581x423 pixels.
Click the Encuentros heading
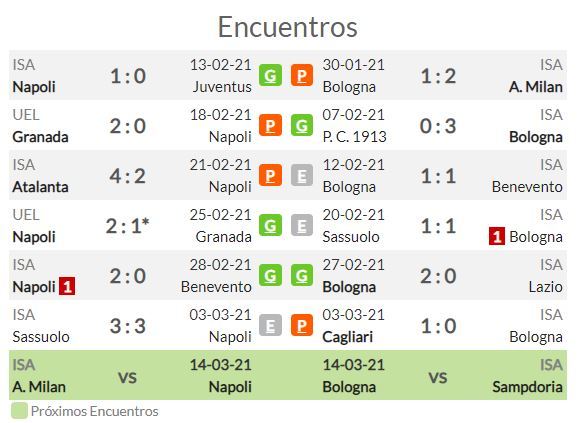click(x=288, y=27)
